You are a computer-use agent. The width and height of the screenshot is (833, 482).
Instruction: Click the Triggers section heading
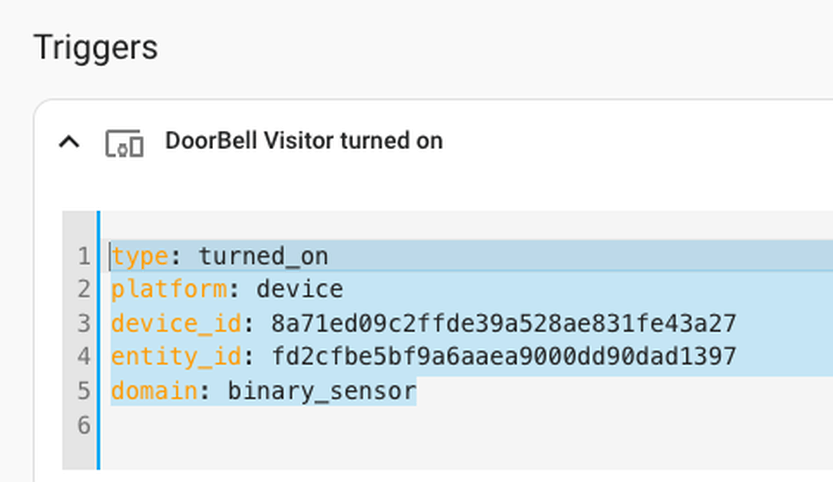[96, 47]
